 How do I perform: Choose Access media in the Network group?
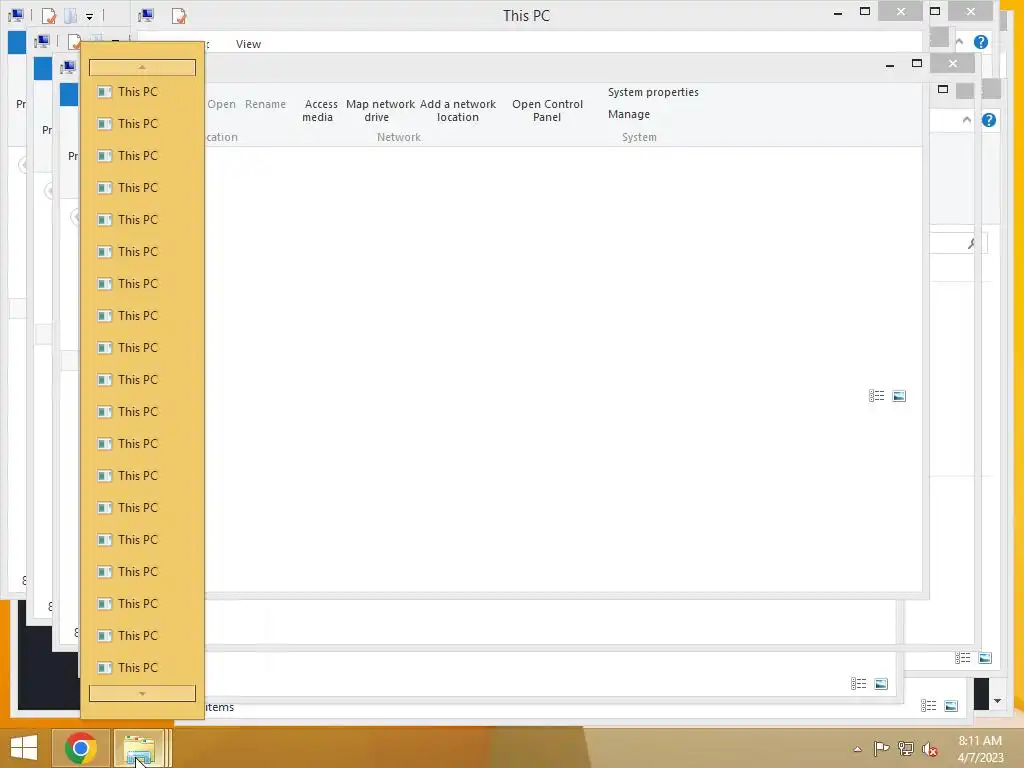click(x=319, y=110)
